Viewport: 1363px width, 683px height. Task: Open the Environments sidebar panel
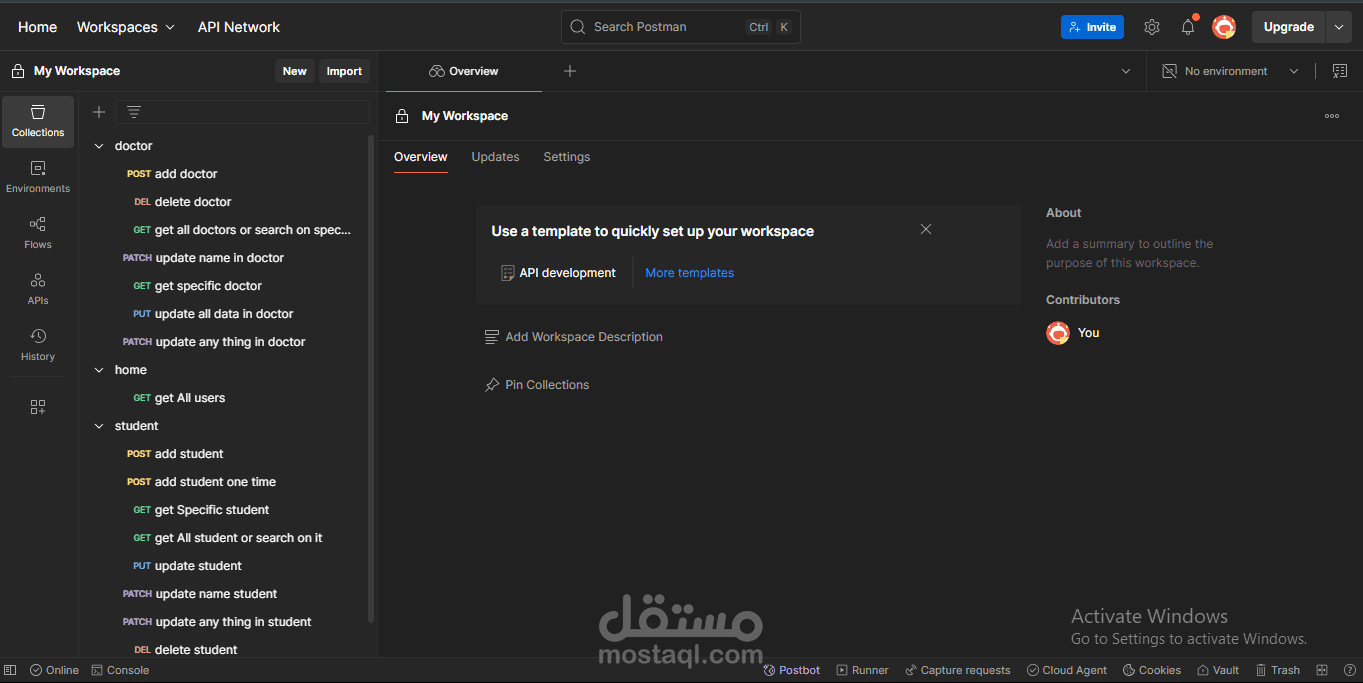[37, 174]
